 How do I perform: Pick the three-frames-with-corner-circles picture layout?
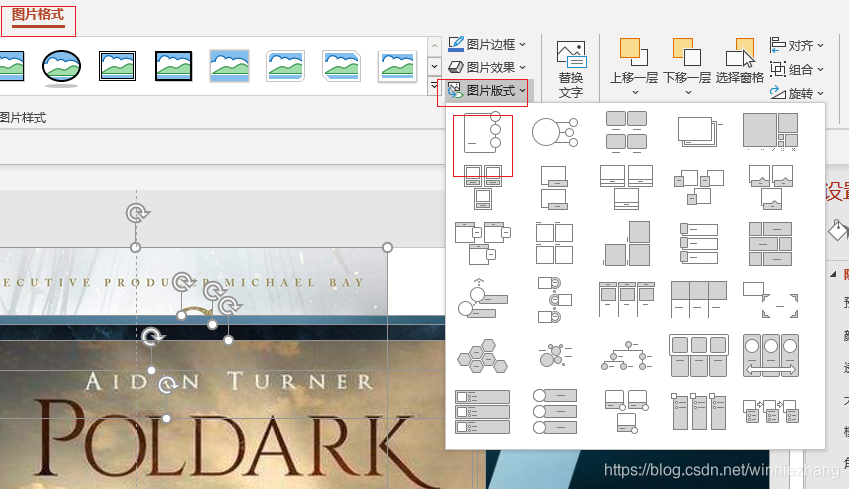(x=626, y=412)
